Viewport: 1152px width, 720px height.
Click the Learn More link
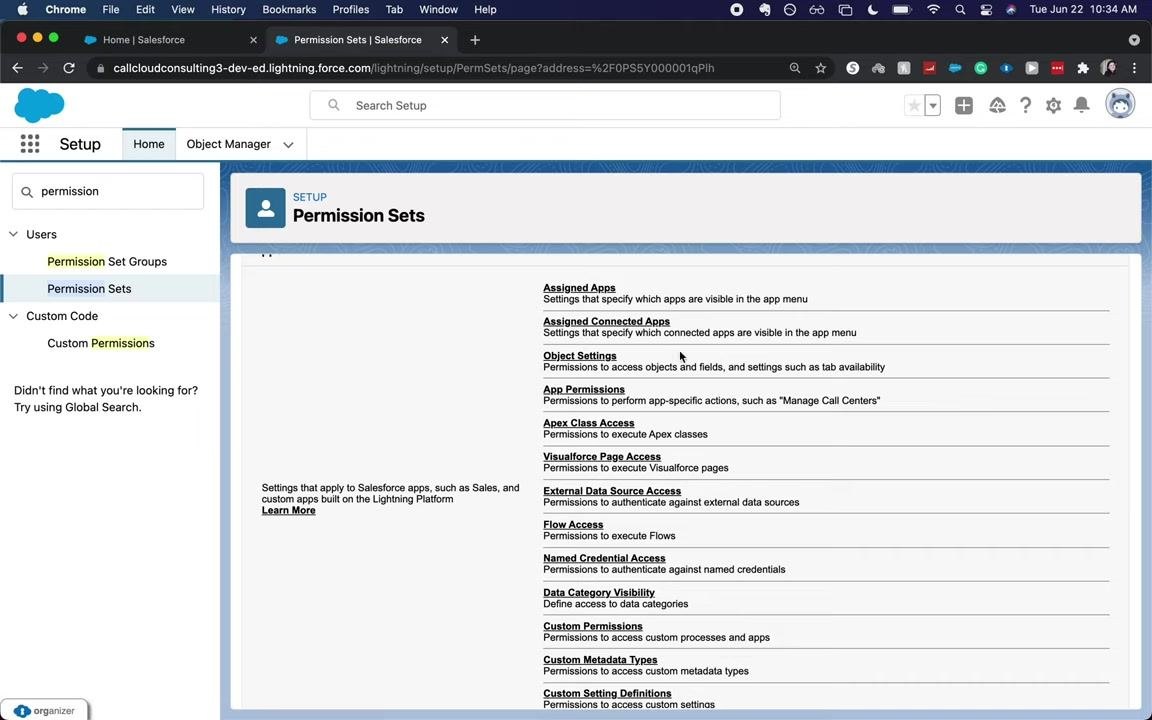point(288,511)
